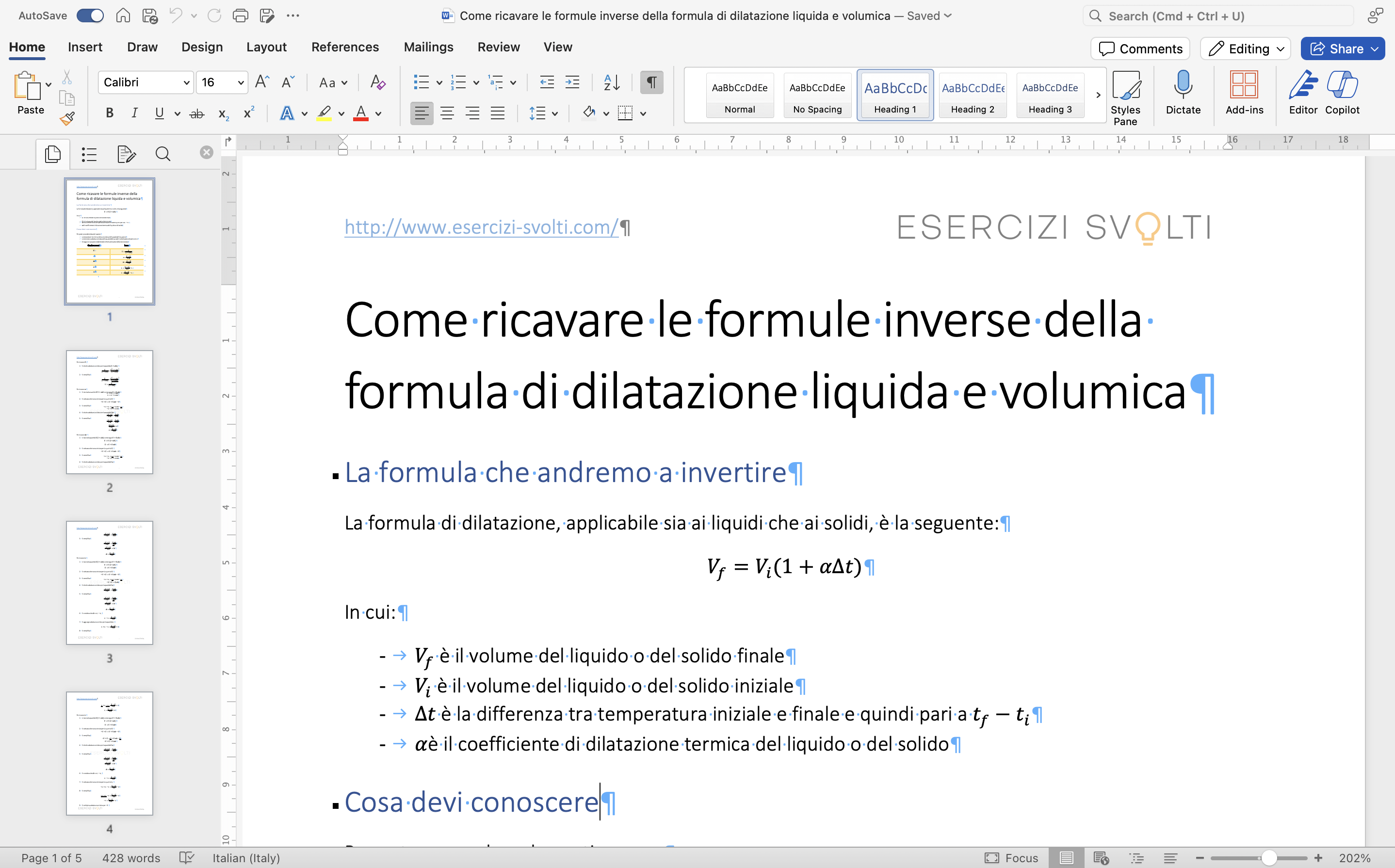Expand the line spacing options
Viewport: 1395px width, 868px height.
tap(555, 113)
